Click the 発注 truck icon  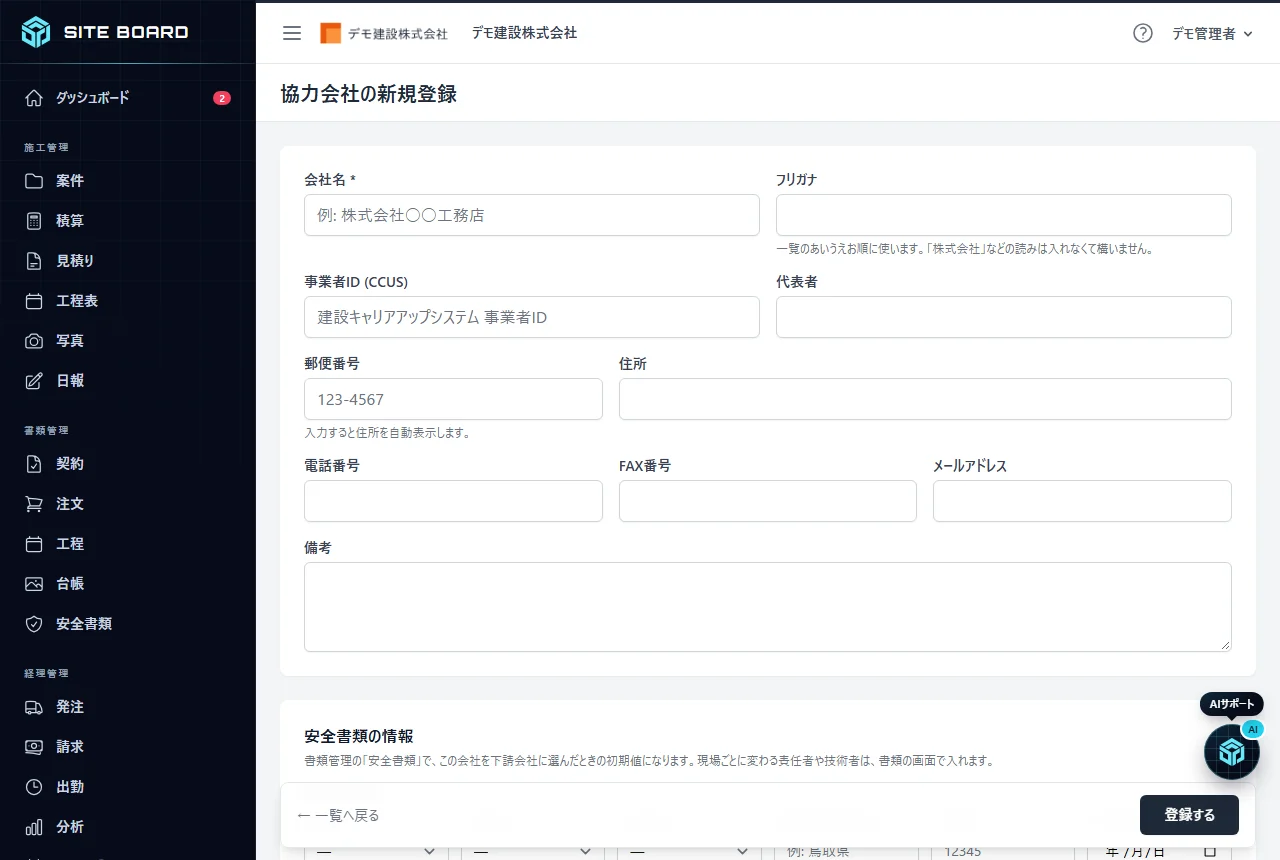pyautogui.click(x=34, y=707)
